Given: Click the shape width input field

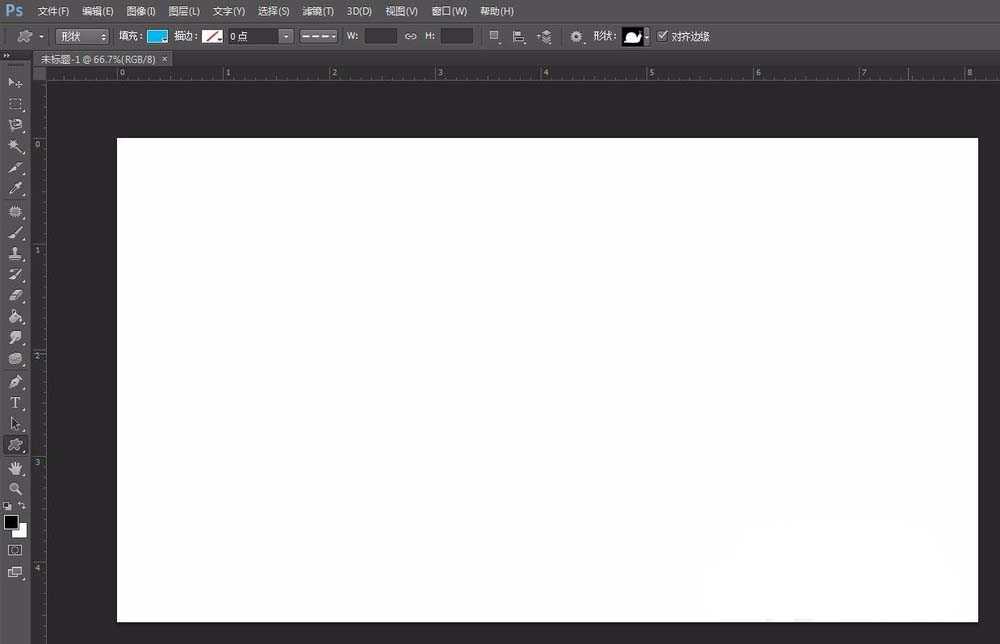Looking at the screenshot, I should click(380, 36).
